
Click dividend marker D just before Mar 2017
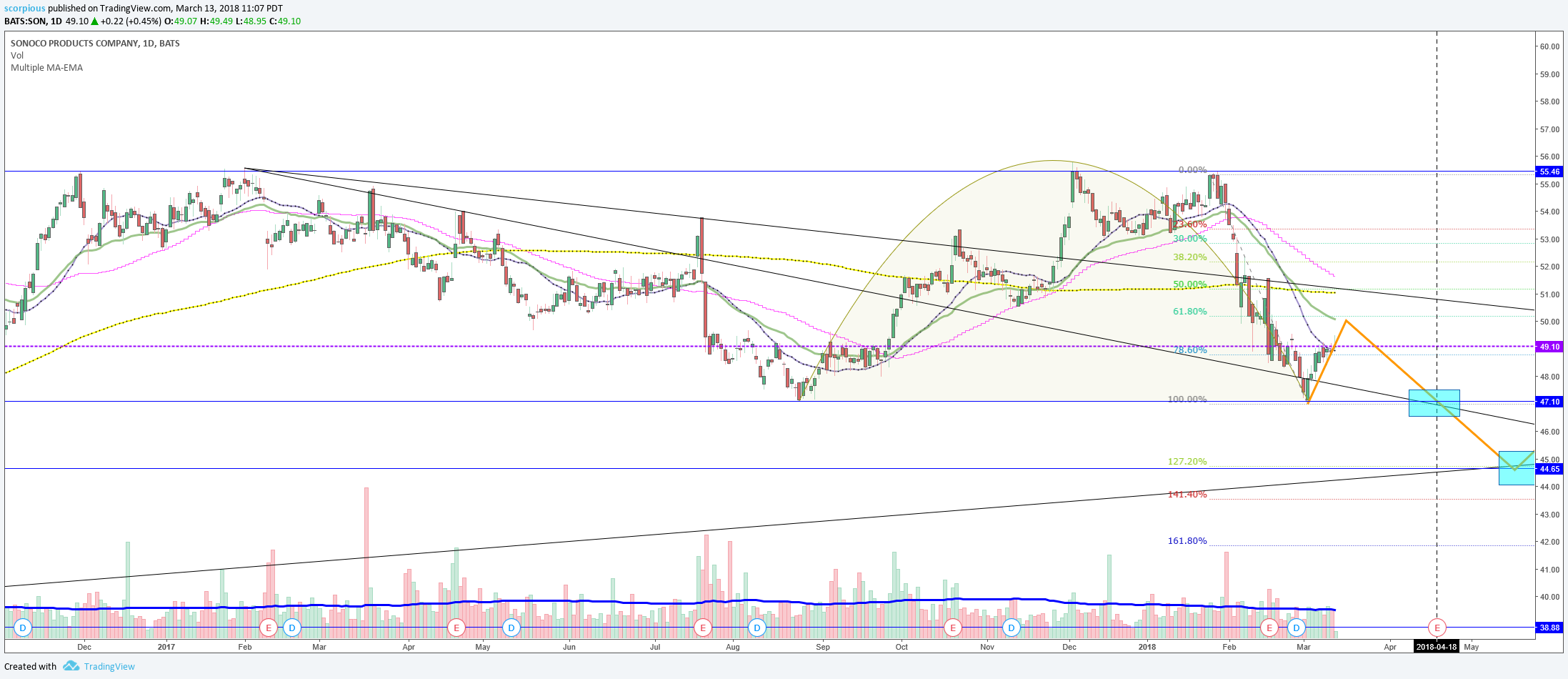291,628
